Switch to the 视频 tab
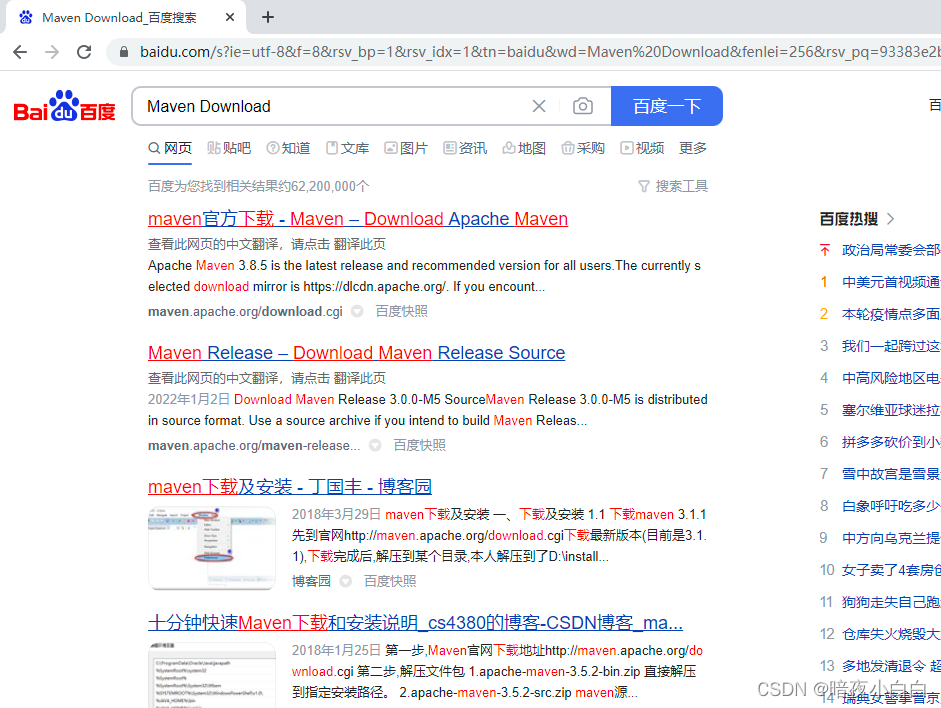 [x=642, y=148]
